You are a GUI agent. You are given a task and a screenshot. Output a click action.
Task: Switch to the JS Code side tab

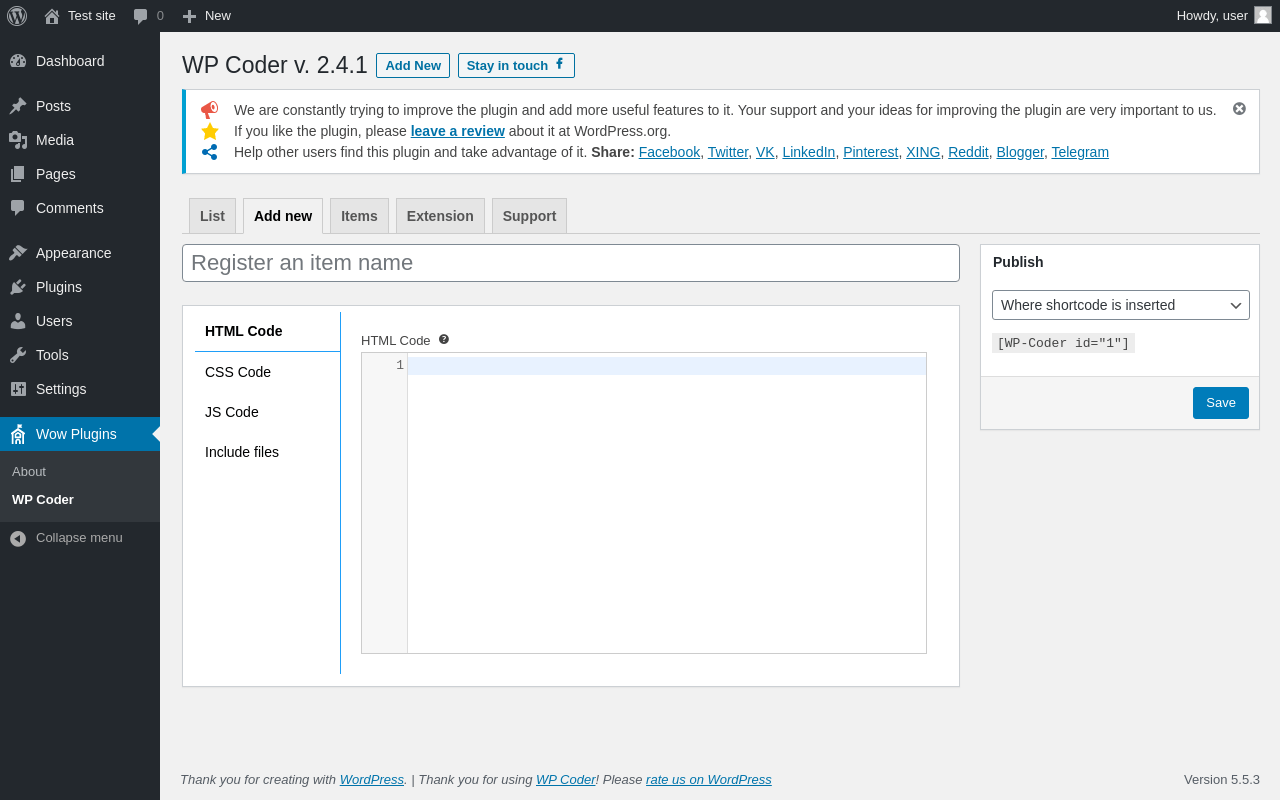[267, 412]
